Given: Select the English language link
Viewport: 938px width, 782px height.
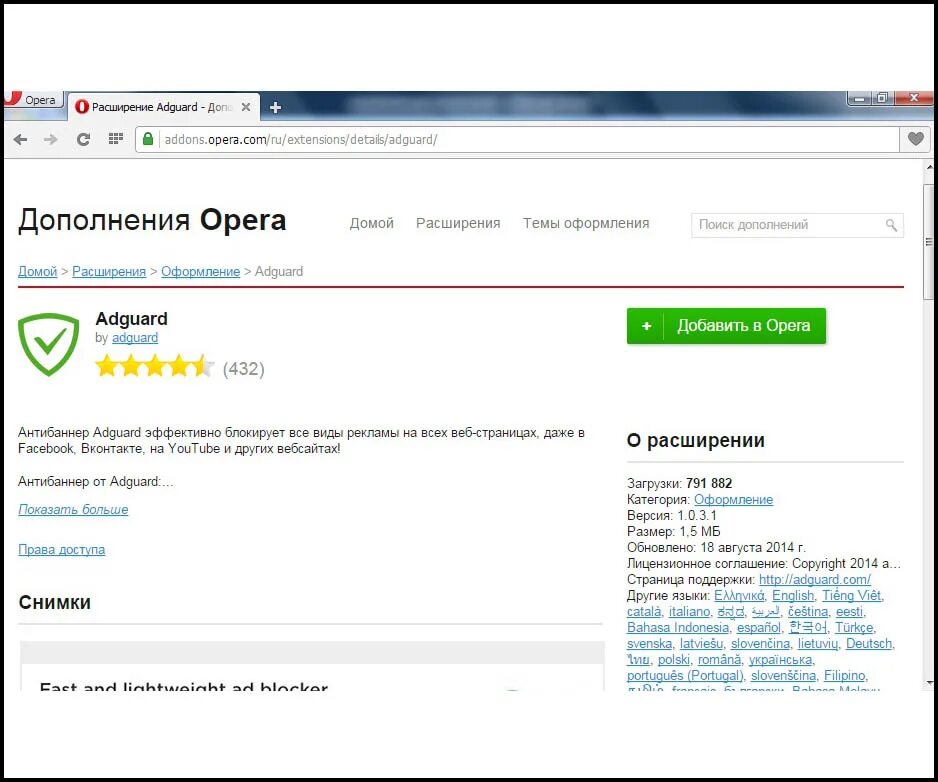Looking at the screenshot, I should point(793,596).
